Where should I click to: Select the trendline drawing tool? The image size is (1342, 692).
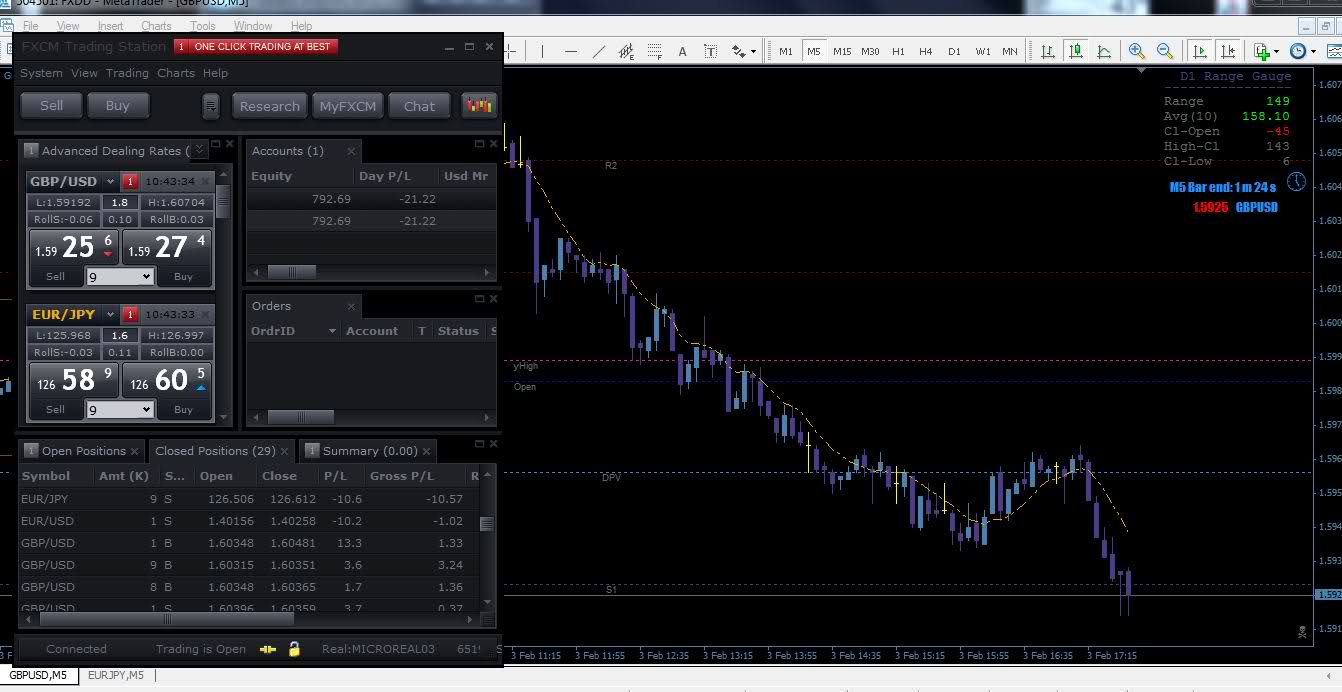599,51
